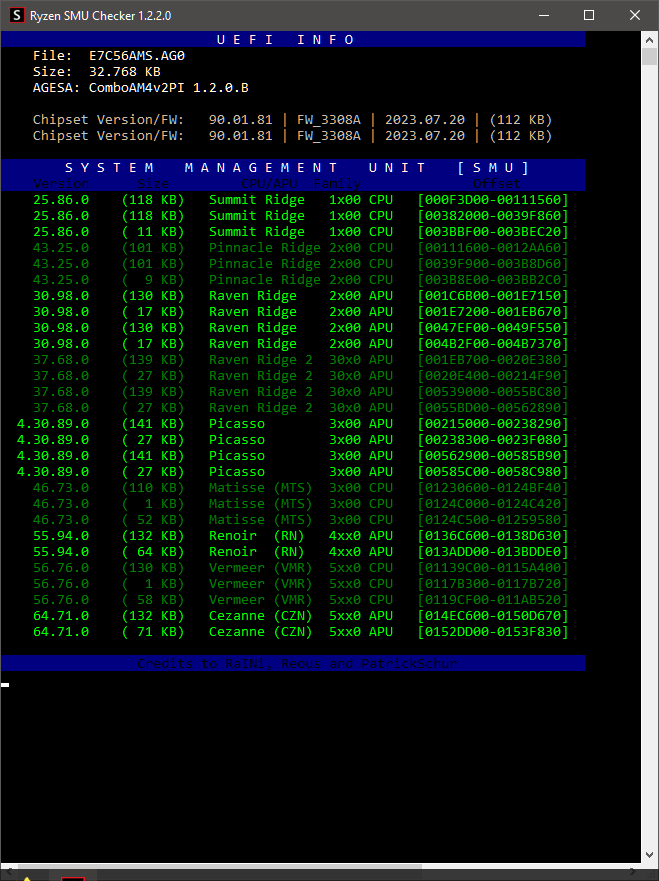Click the 'Offset' column heading
The width and height of the screenshot is (659, 881).
[x=497, y=184]
